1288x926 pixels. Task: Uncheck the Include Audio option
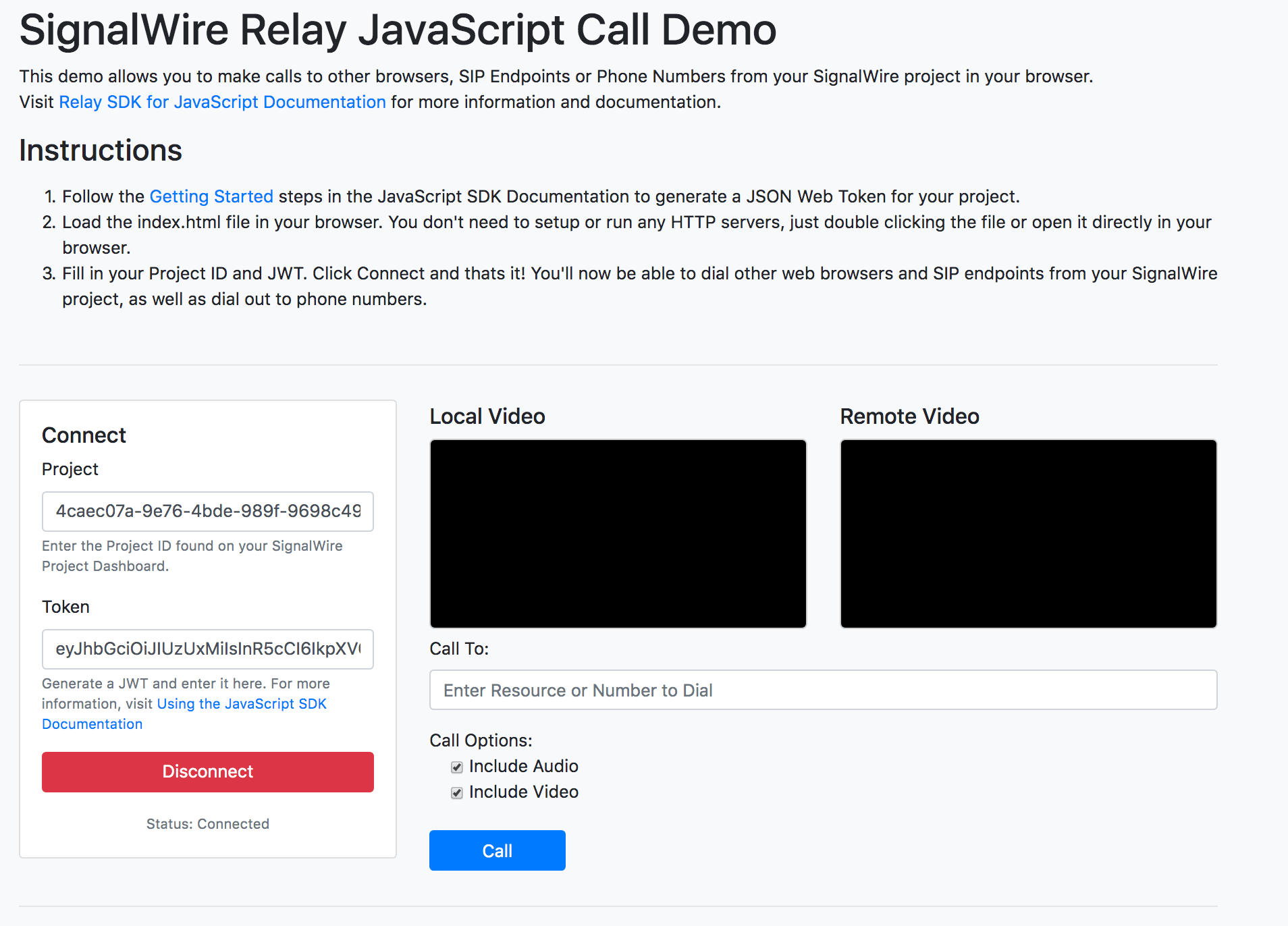click(456, 767)
